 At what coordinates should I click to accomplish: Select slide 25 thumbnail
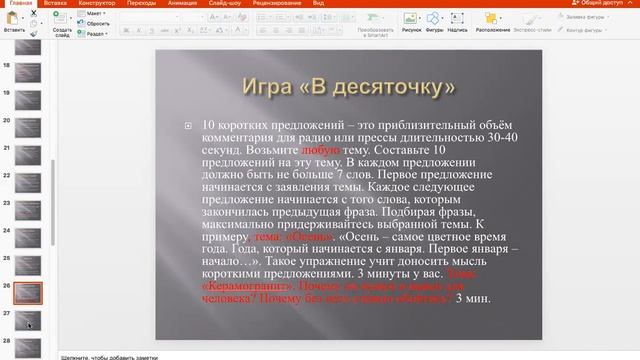[28, 266]
